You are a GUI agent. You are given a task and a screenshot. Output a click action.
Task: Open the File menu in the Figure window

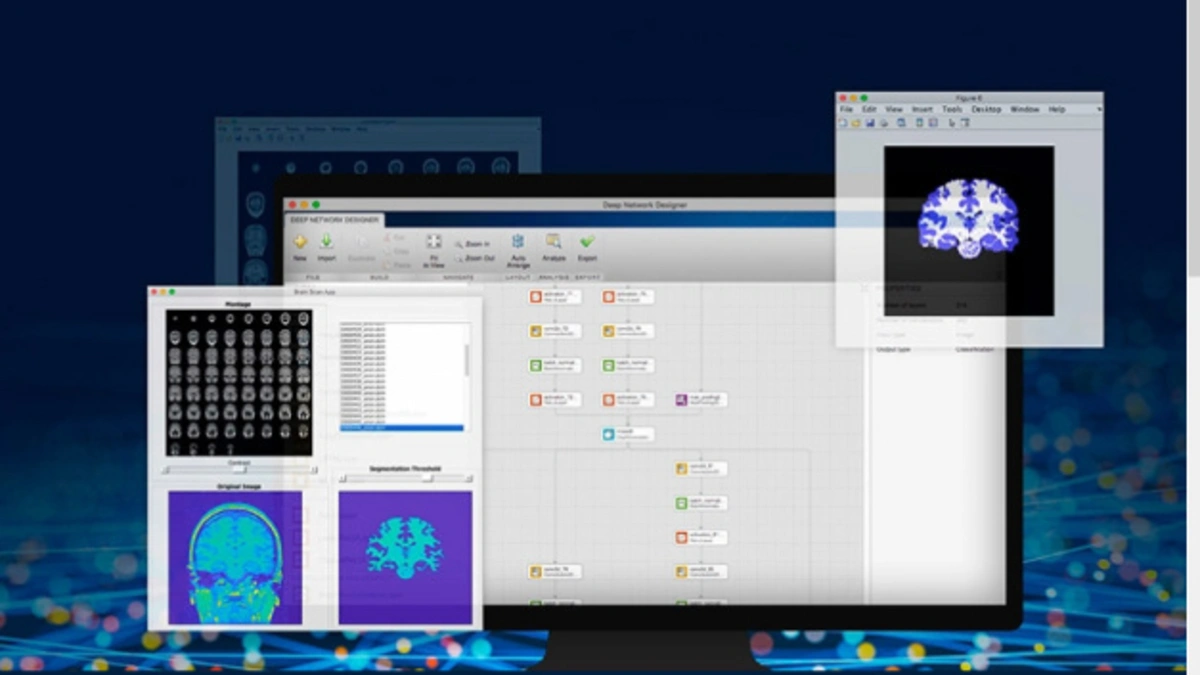[846, 109]
